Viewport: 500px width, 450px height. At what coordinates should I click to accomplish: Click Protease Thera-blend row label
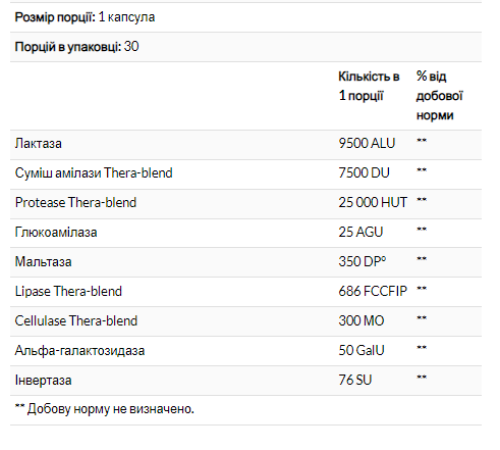[x=76, y=202]
